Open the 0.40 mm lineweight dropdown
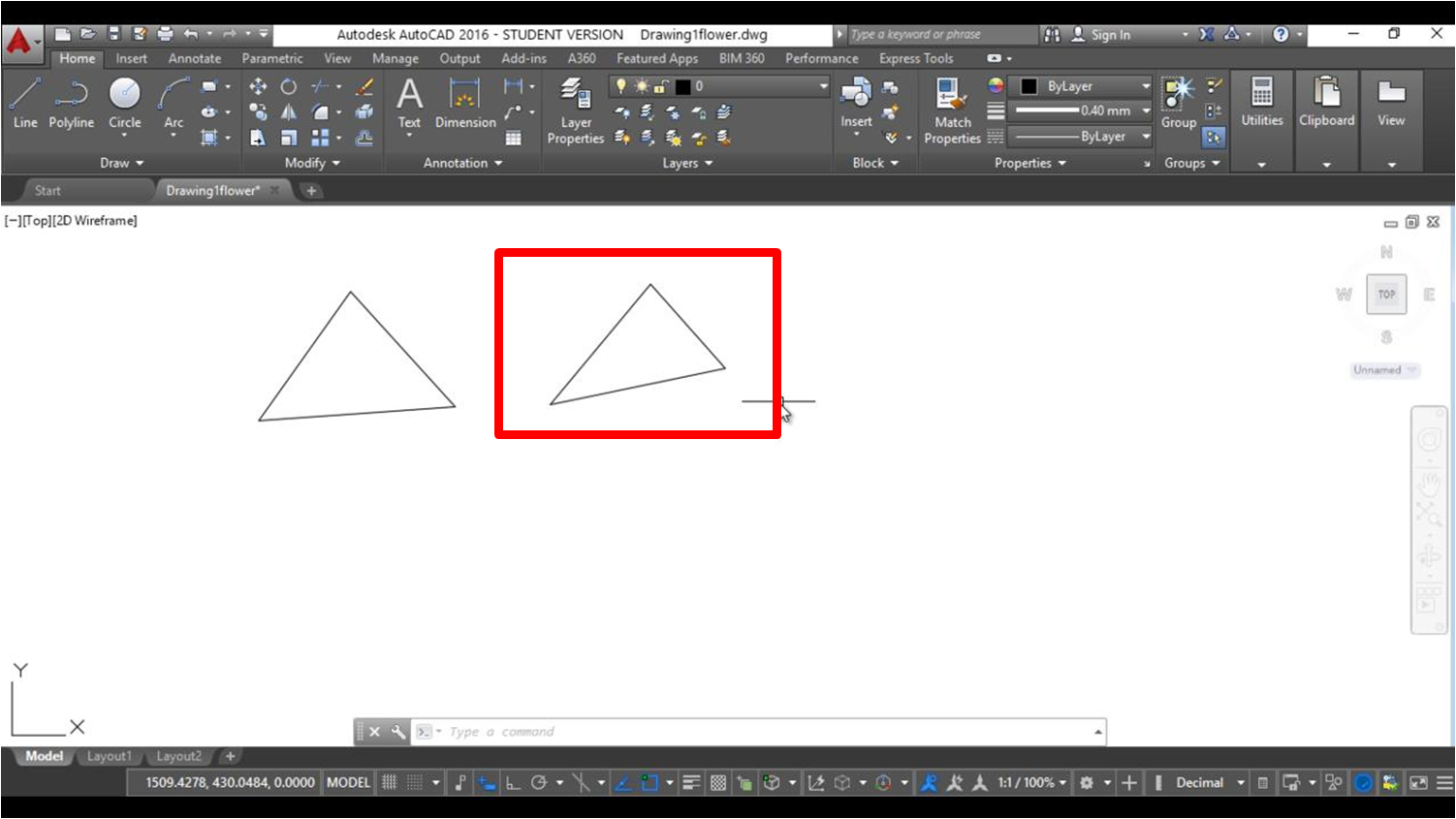The image size is (1456, 819). click(1081, 110)
